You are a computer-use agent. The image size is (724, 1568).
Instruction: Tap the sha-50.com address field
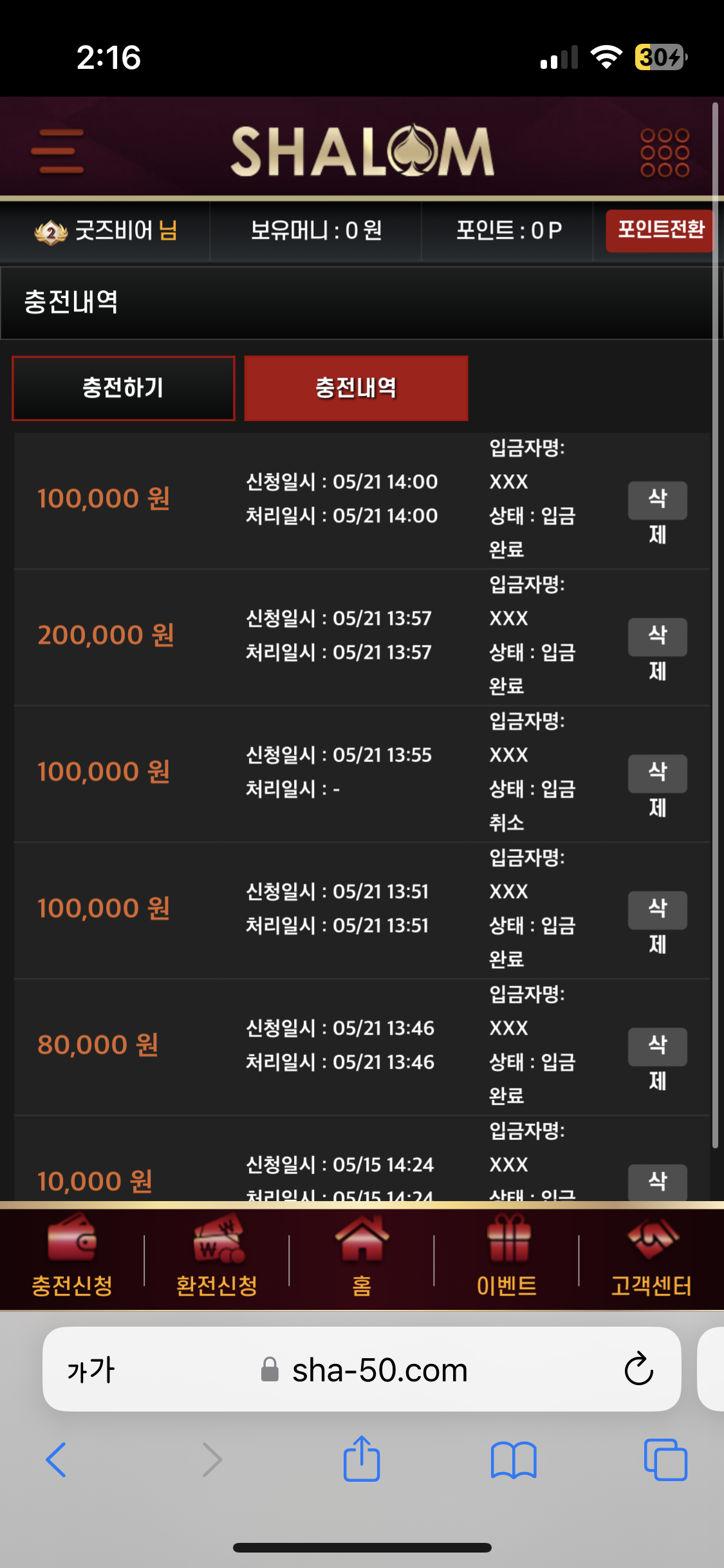tap(380, 1369)
